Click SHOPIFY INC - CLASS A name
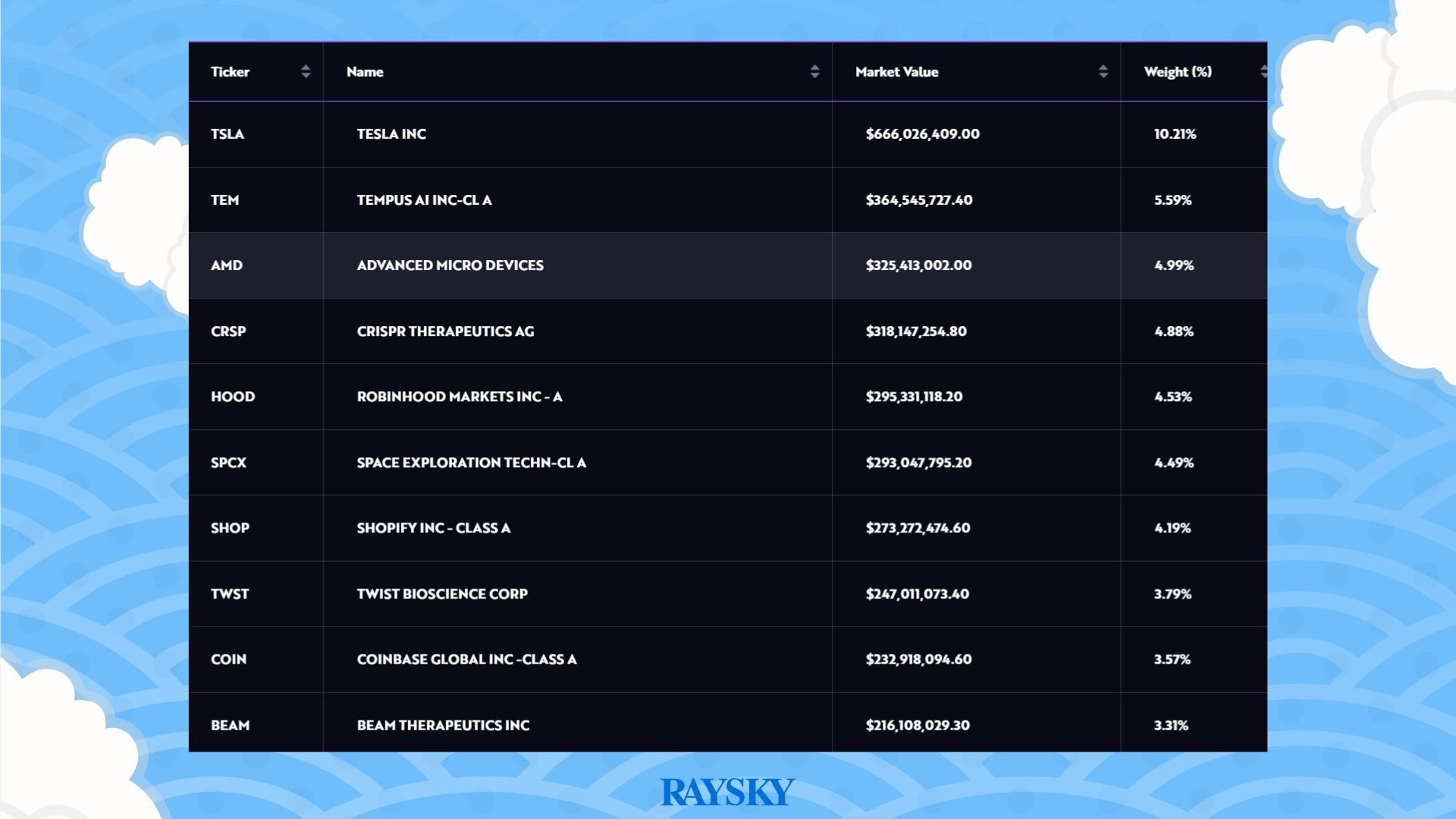The height and width of the screenshot is (819, 1456). click(434, 528)
